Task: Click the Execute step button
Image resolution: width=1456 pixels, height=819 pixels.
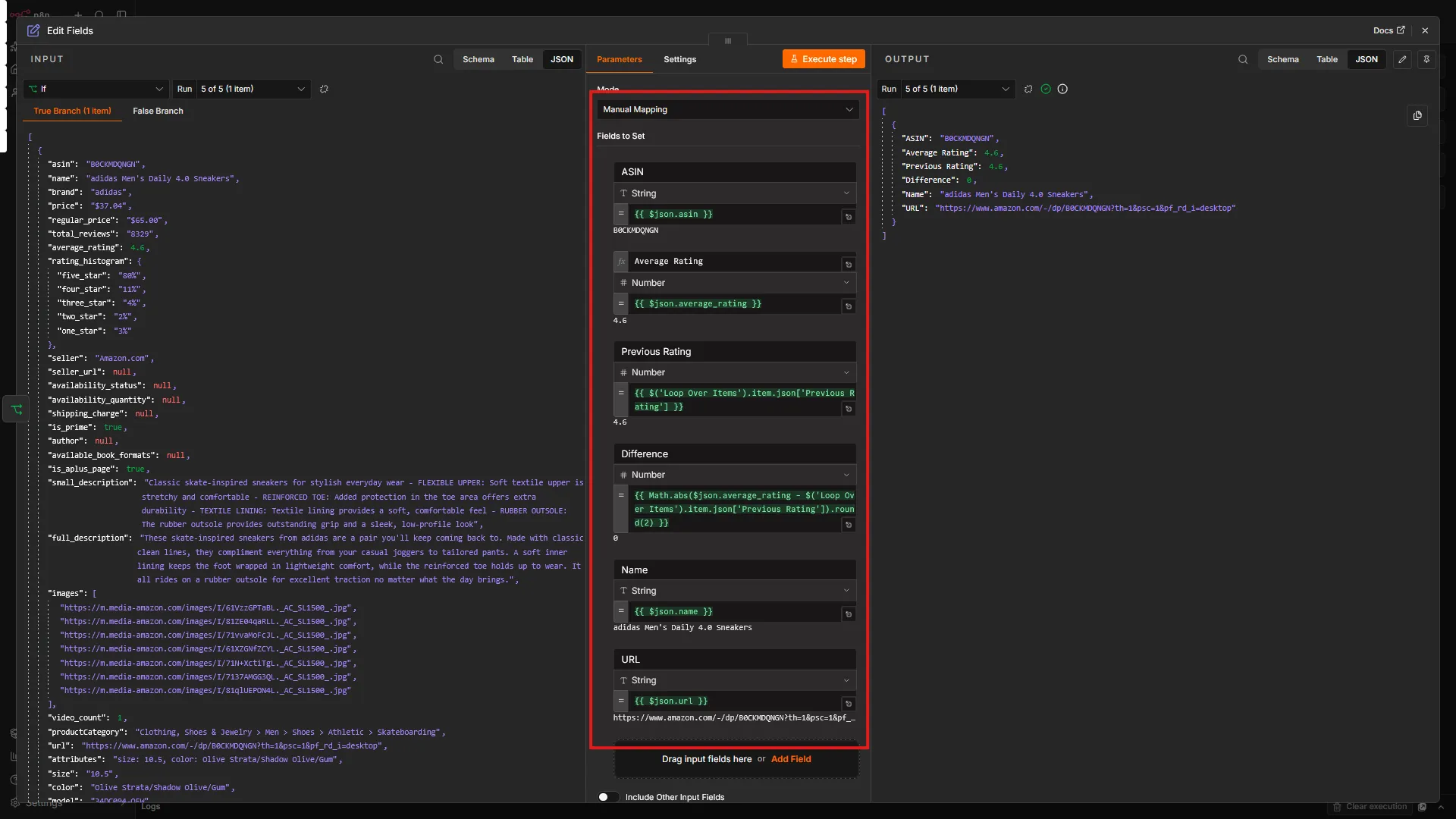Action: (824, 59)
